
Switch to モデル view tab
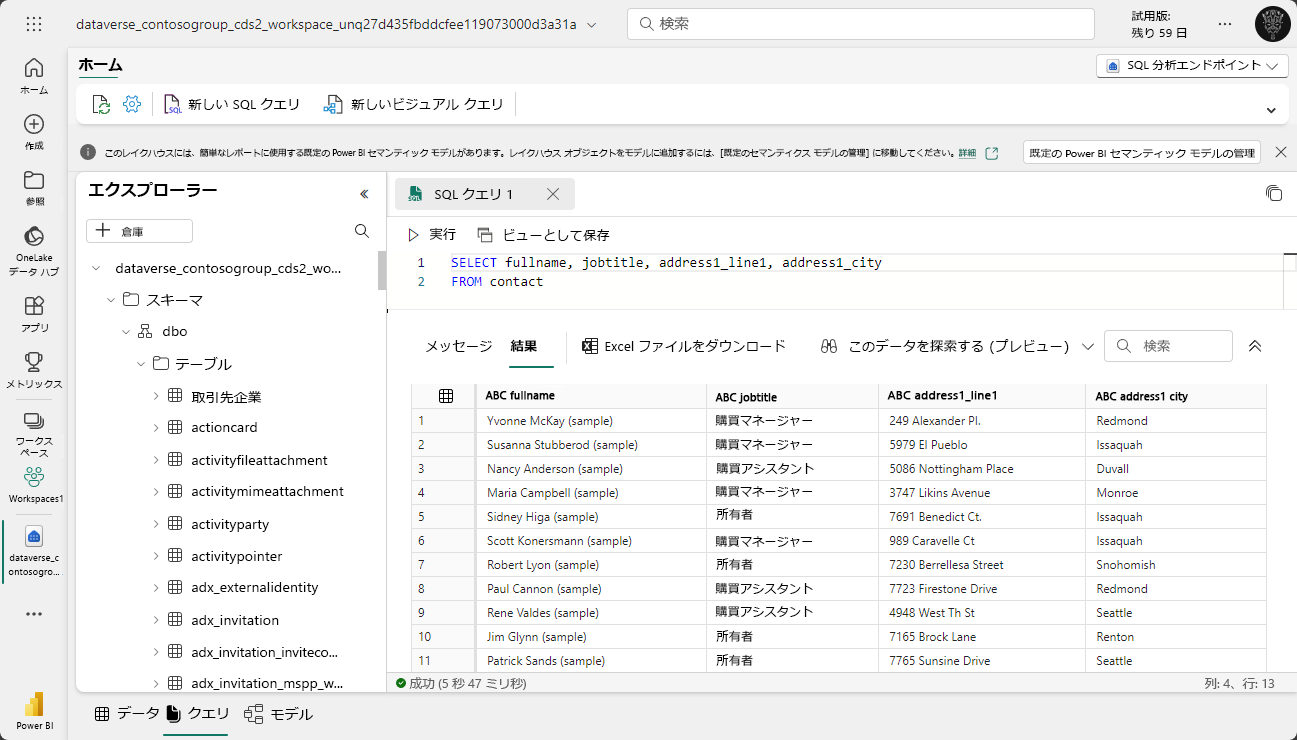click(278, 714)
